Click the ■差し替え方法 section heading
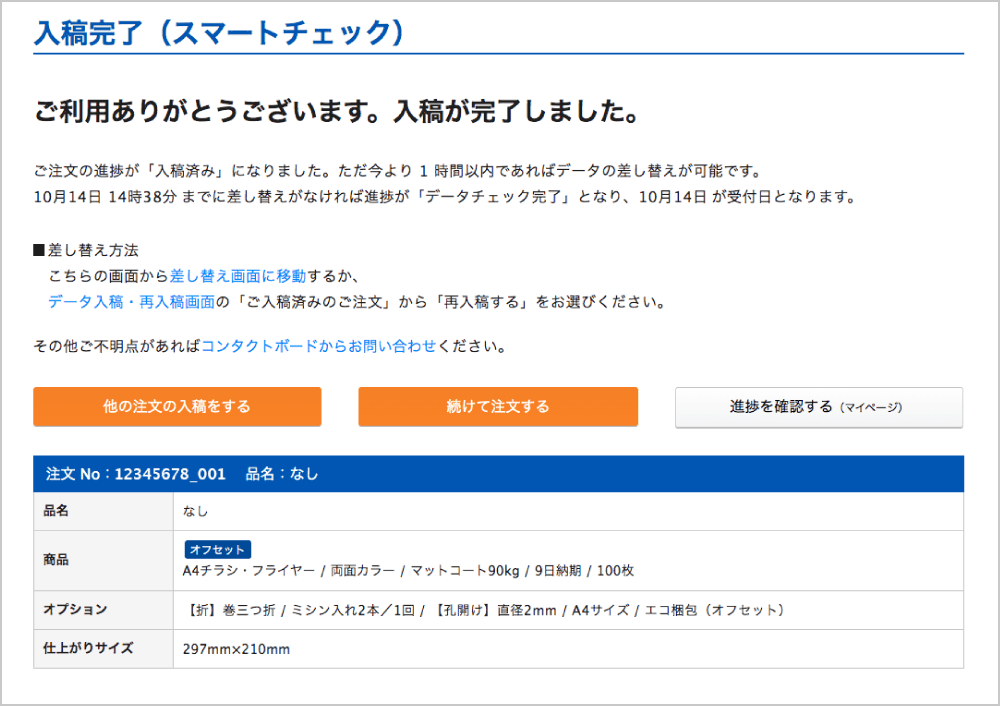Viewport: 1000px width, 706px height. point(86,250)
